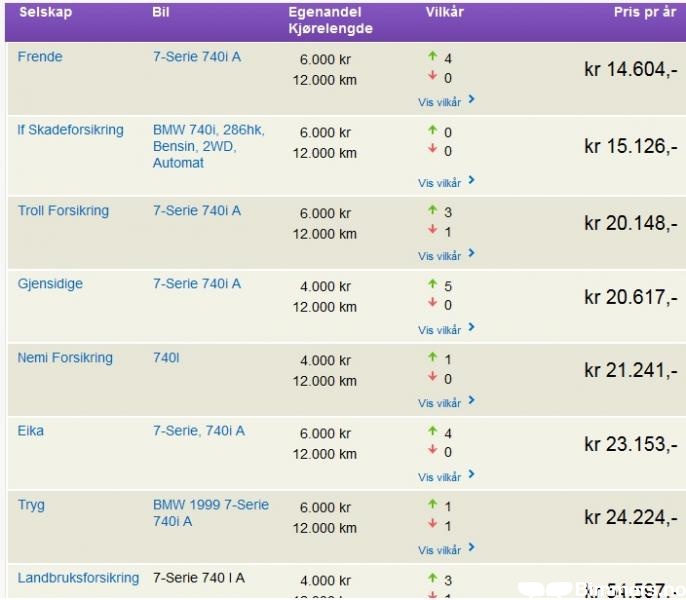Click green up arrow in If Skadeforsikring row
686x600 pixels.
pyautogui.click(x=432, y=131)
